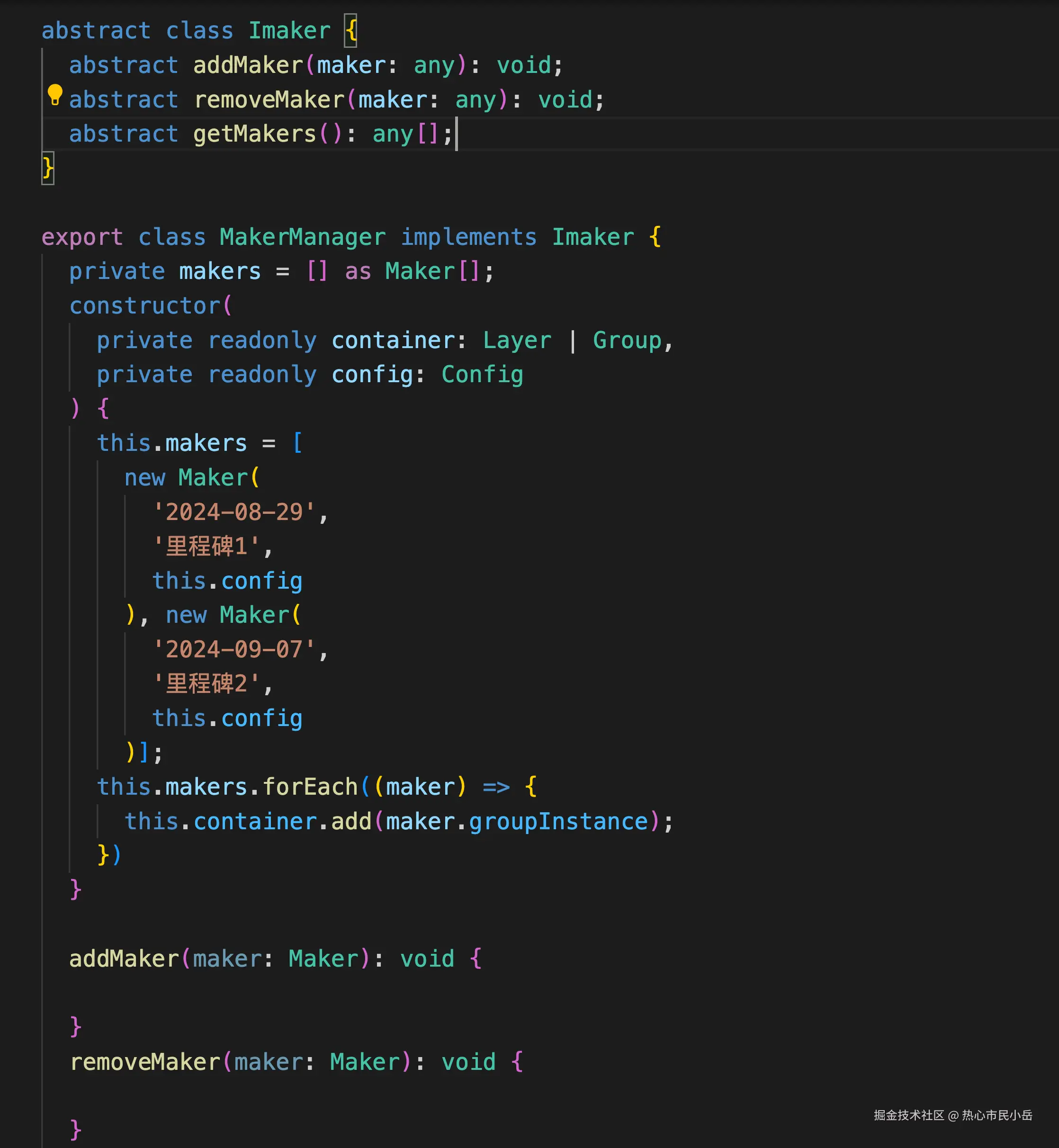Click the 'as' keyword before Maker[]

pos(358,272)
